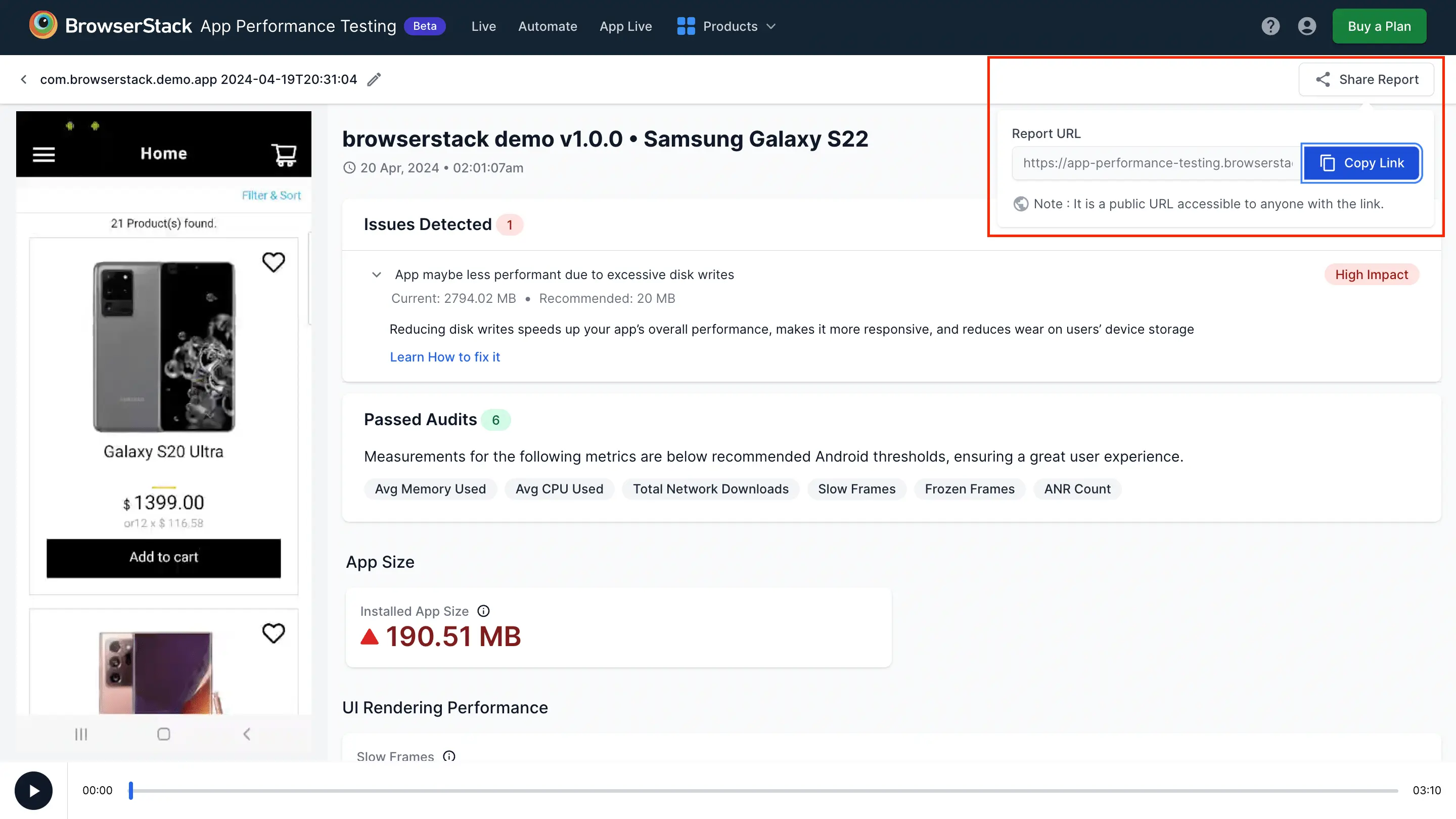The image size is (1456, 819).
Task: Open the hamburger menu in the app preview
Action: pyautogui.click(x=43, y=154)
